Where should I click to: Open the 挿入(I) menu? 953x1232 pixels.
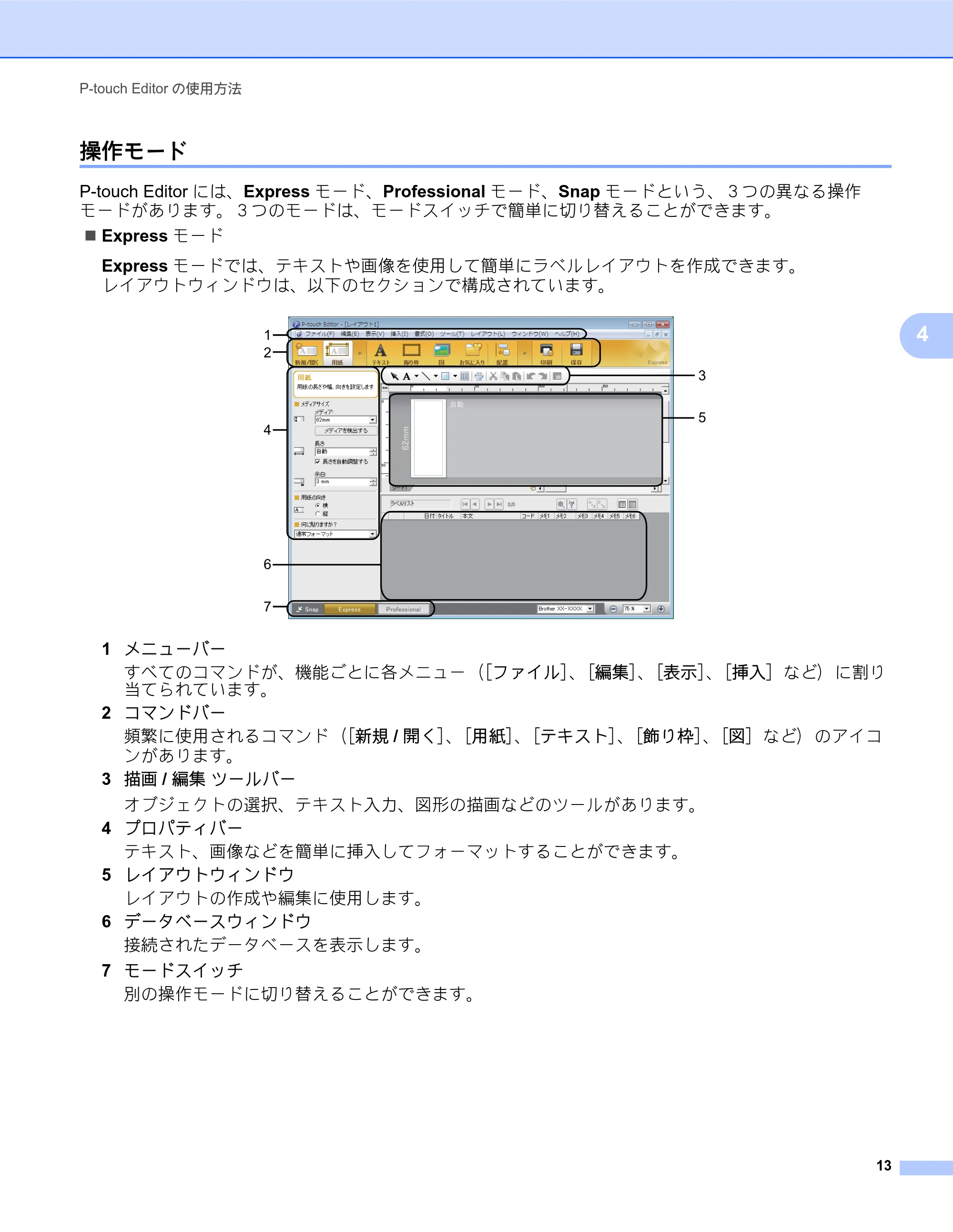tap(399, 334)
